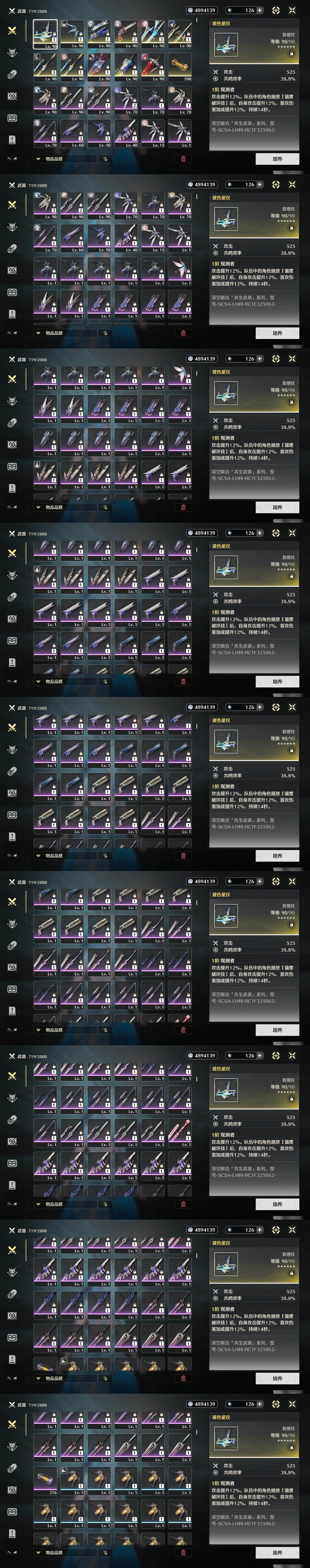This screenshot has height=1568, width=310.
Task: Click the 培养 button in the top screenshot
Action: pyautogui.click(x=277, y=159)
